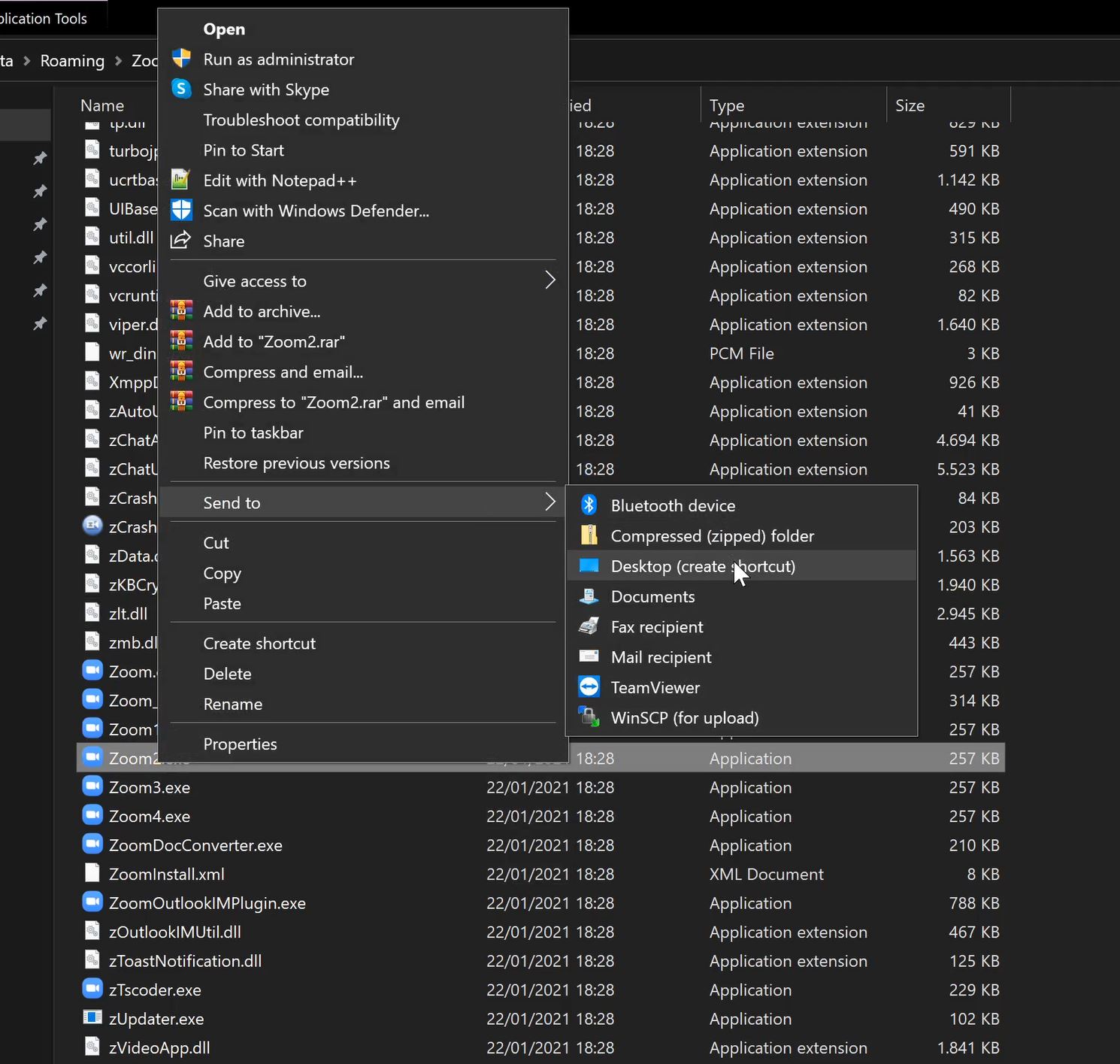Click the Windows Defender shield icon
The image size is (1120, 1064).
click(181, 210)
